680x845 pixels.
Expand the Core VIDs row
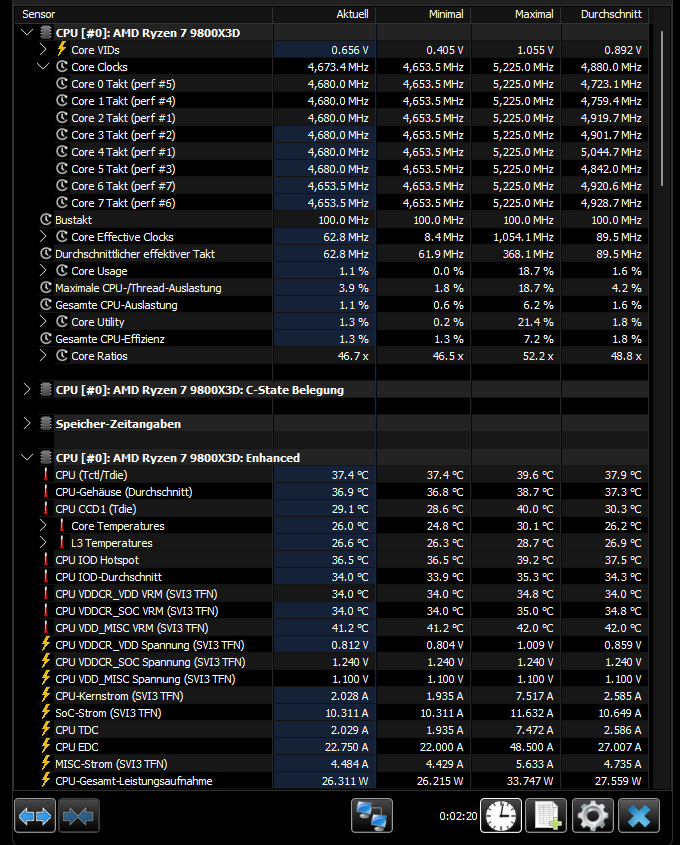[x=43, y=50]
